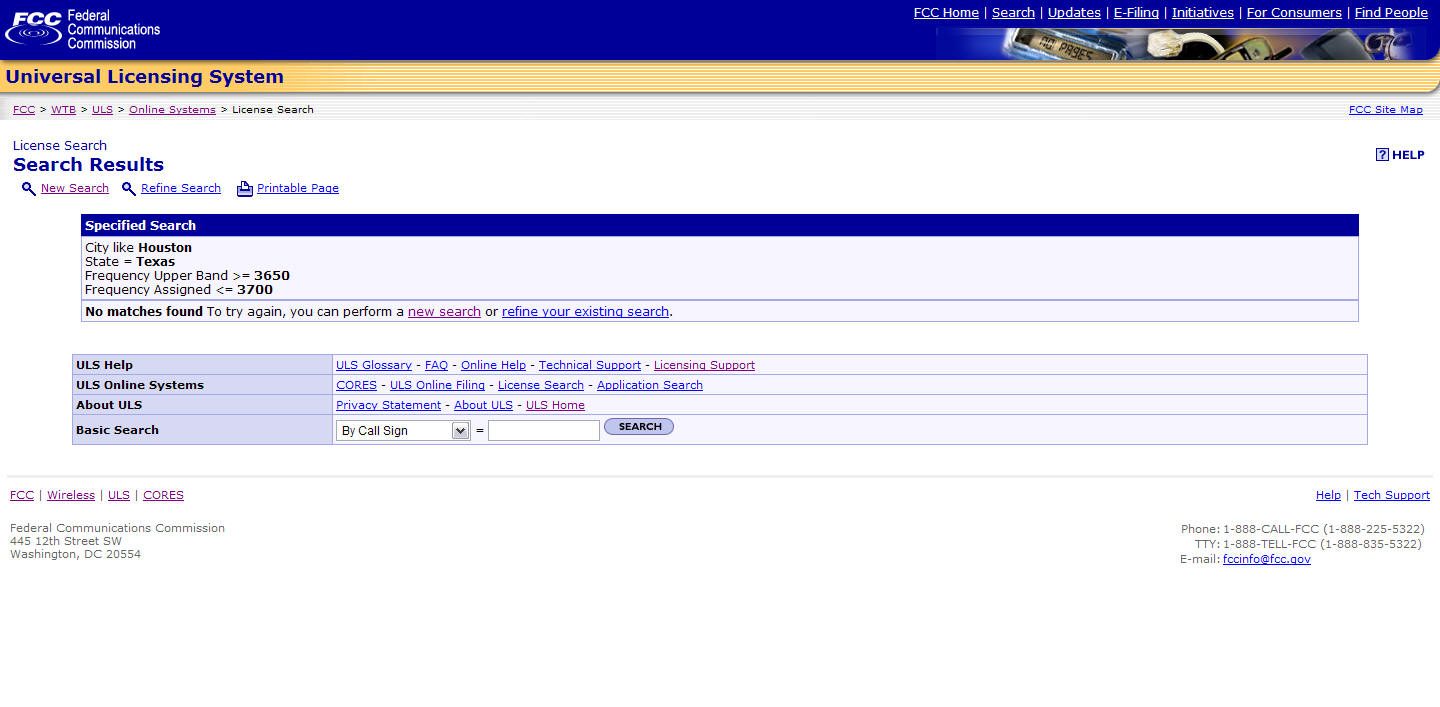Image resolution: width=1440 pixels, height=707 pixels.
Task: Click 'new search' link in no-matches message
Action: click(444, 312)
